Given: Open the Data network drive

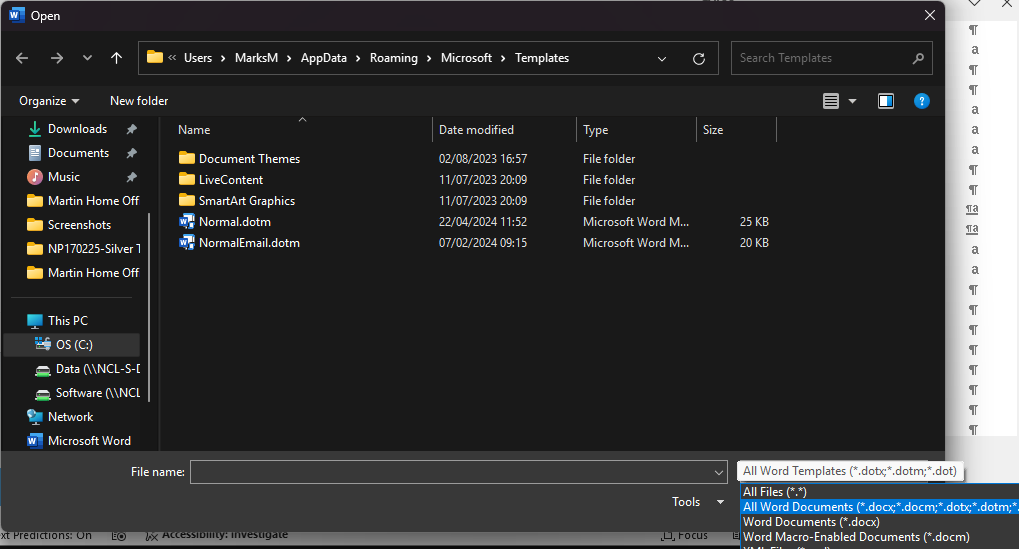Looking at the screenshot, I should 97,368.
